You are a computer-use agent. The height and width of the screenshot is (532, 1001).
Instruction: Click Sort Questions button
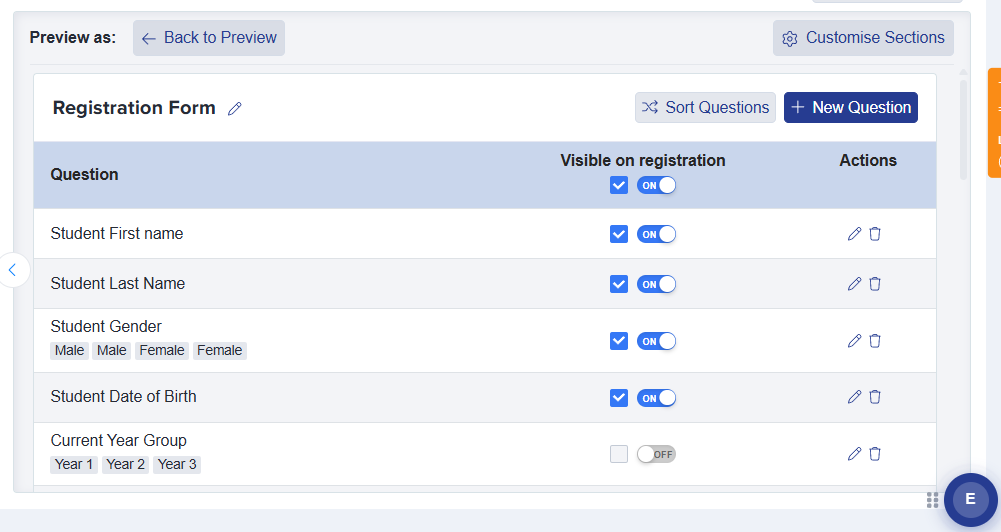705,107
